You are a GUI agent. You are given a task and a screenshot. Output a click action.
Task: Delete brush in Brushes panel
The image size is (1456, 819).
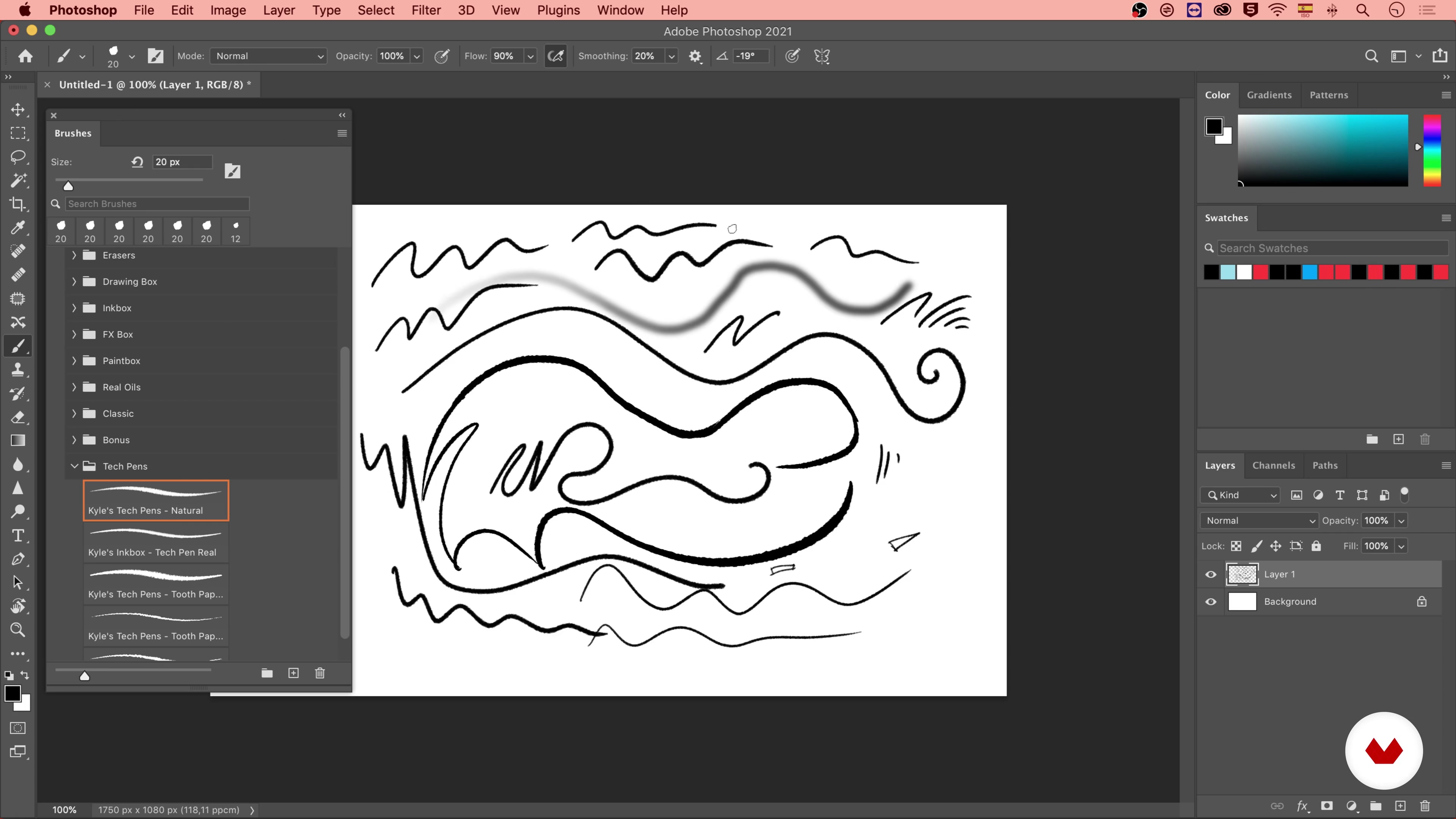[x=320, y=673]
